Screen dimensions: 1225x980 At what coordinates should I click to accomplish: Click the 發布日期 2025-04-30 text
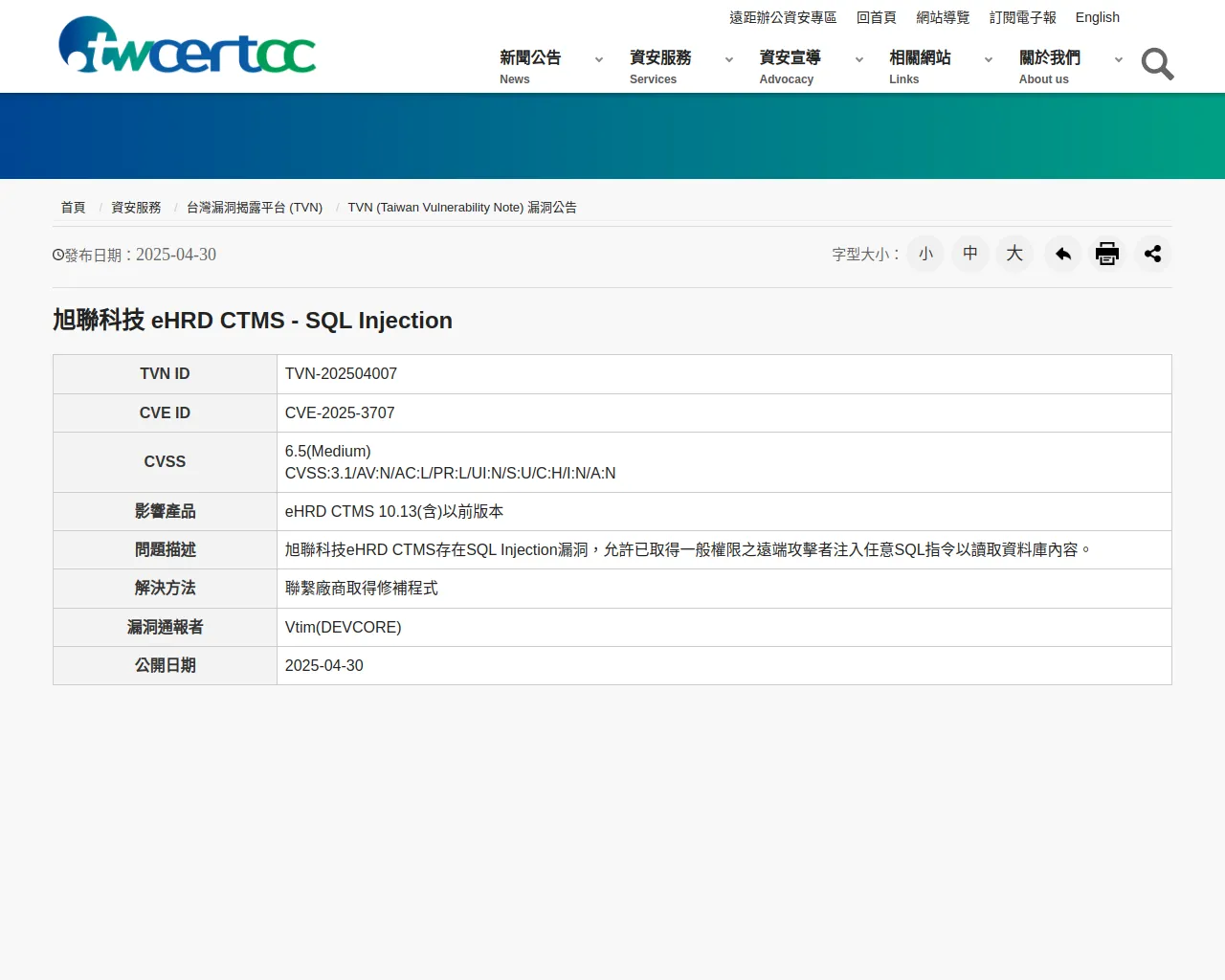point(140,255)
